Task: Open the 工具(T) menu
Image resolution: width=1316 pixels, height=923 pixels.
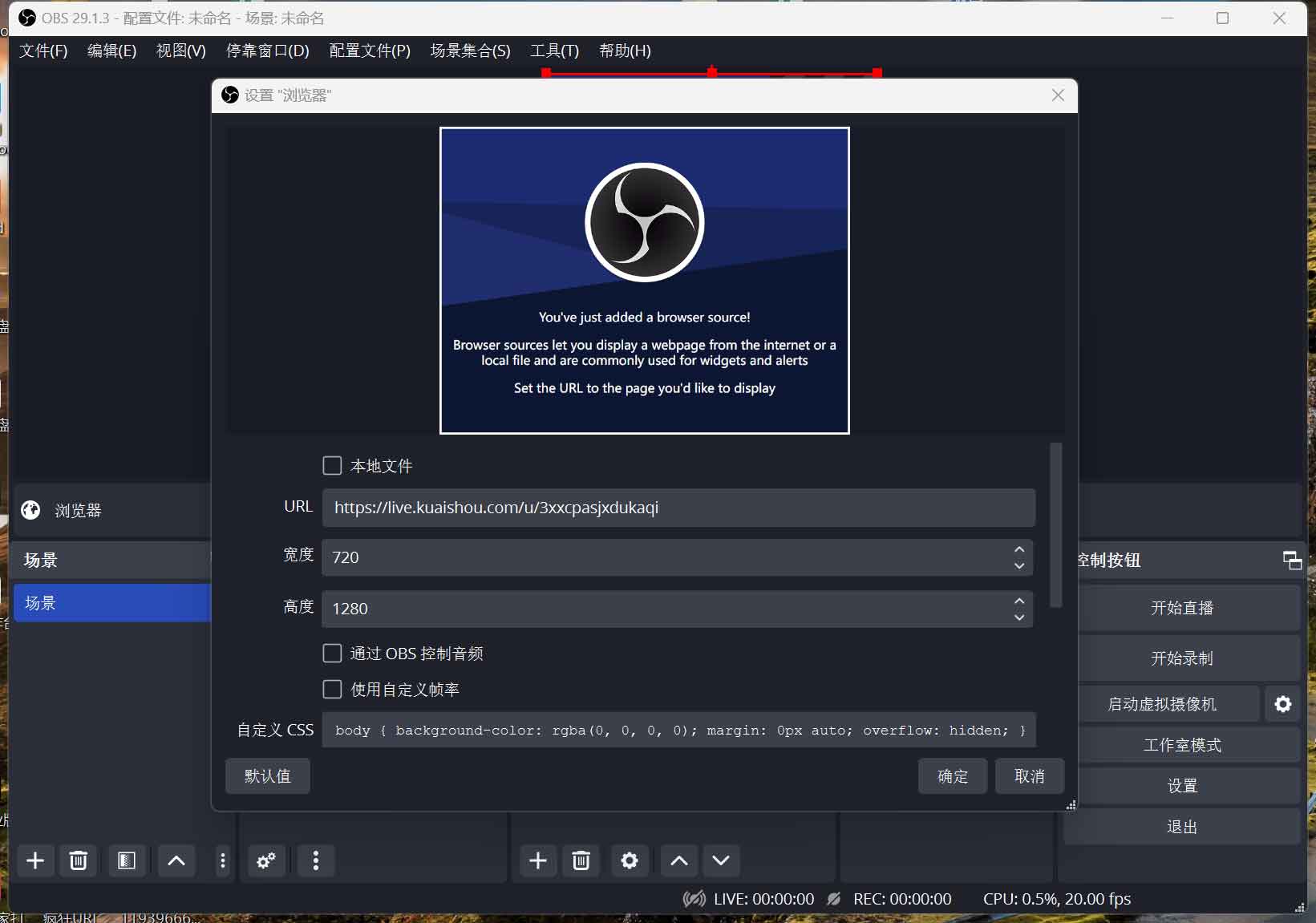Action: (554, 51)
